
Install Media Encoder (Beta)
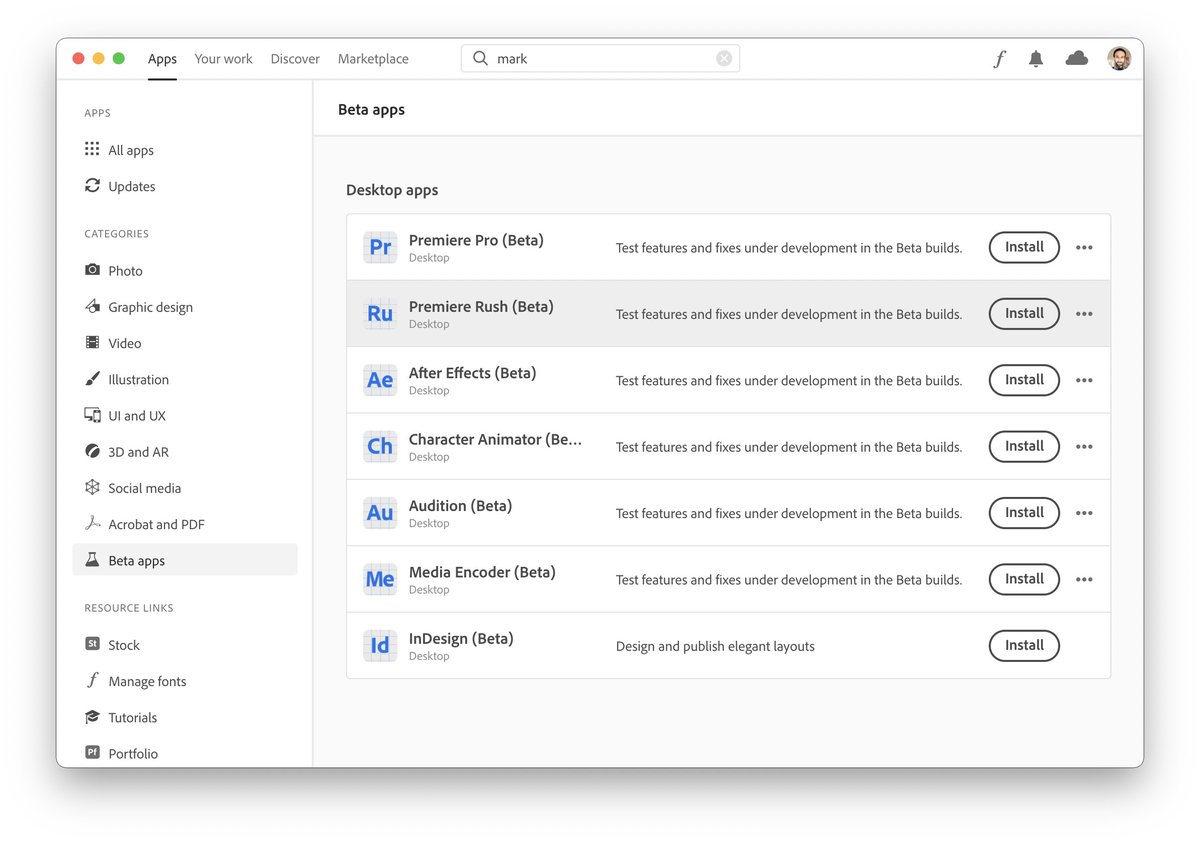[x=1024, y=579]
